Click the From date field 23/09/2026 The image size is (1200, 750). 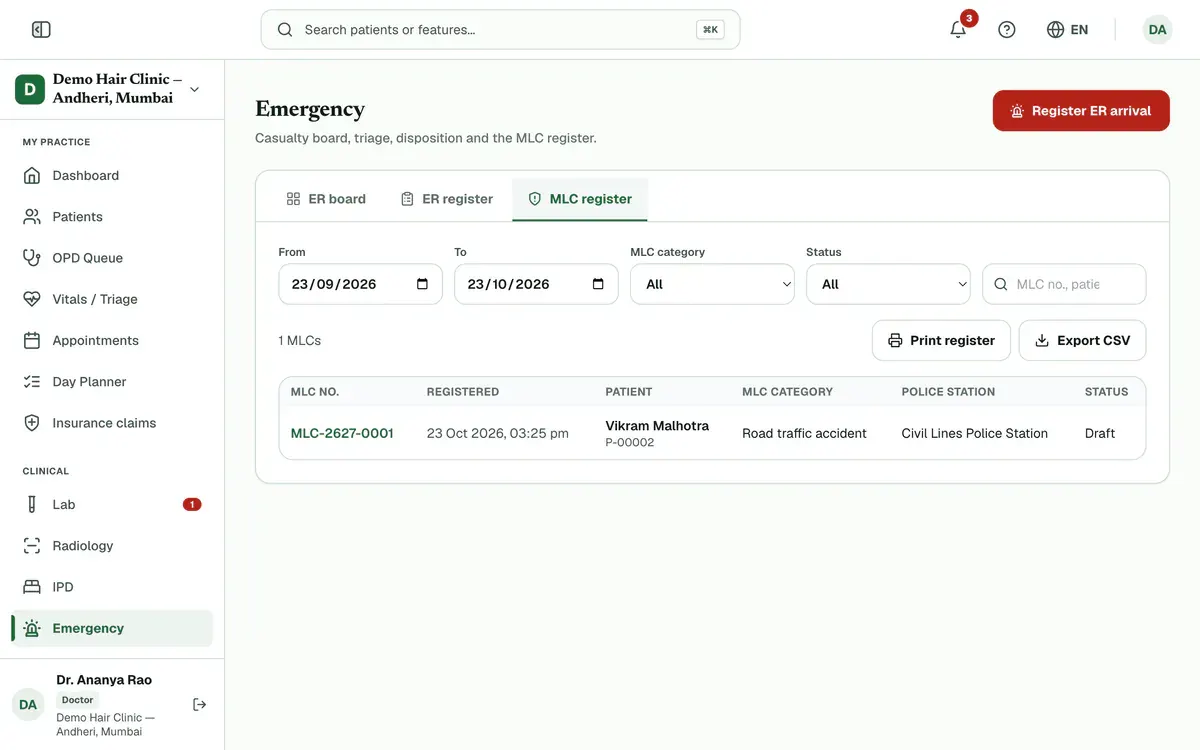pyautogui.click(x=360, y=284)
